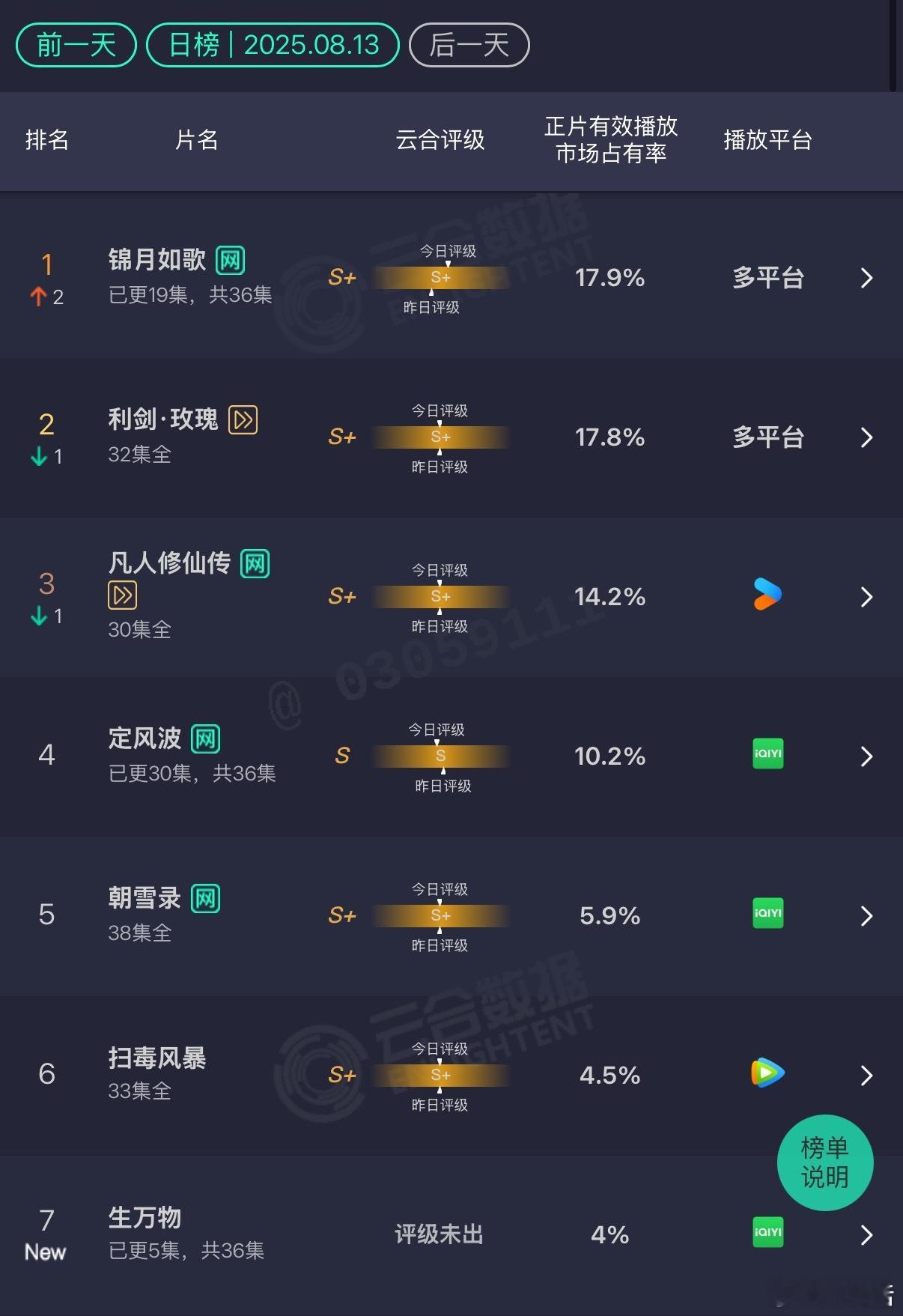The image size is (903, 1316).
Task: Go to previous day with 前一天
Action: coord(76,45)
